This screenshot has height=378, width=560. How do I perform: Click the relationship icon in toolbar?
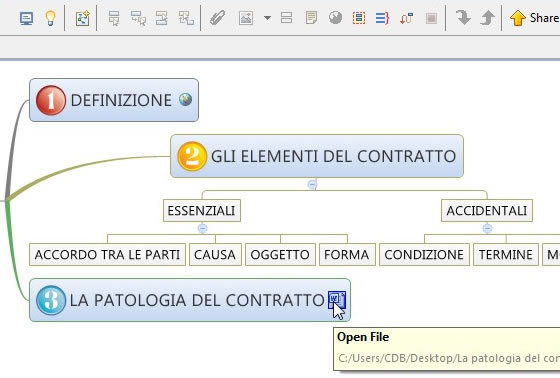(x=406, y=18)
